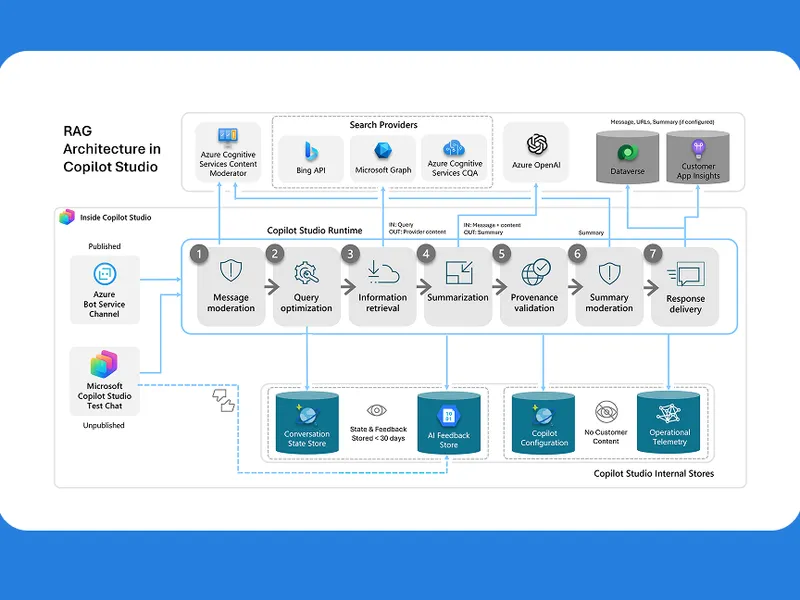Click the Query optimization gear icon
The height and width of the screenshot is (600, 800).
pos(307,272)
